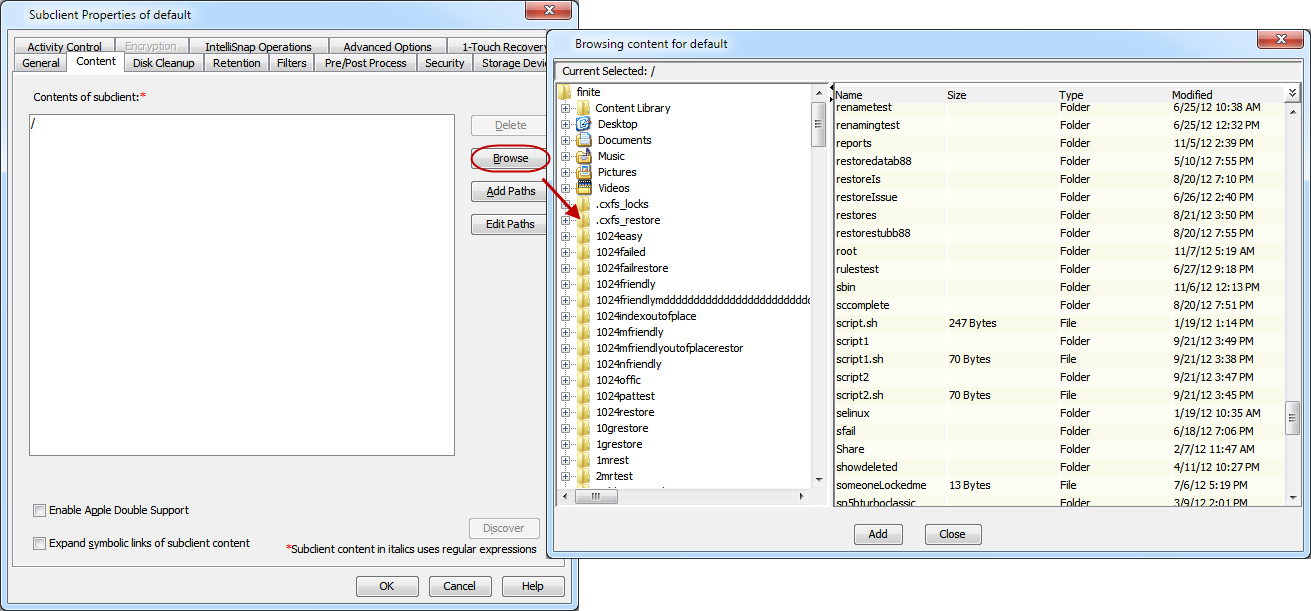Open the IntelliSnap Operations tab
Image resolution: width=1311 pixels, height=611 pixels.
click(x=258, y=45)
